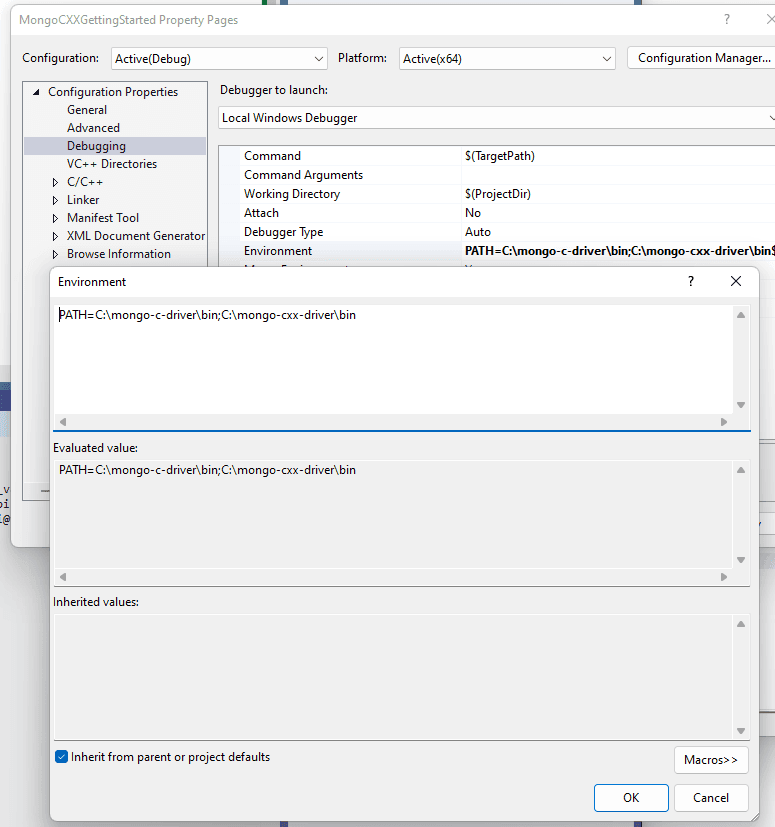Select the General properties page
This screenshot has height=827, width=775.
point(87,110)
